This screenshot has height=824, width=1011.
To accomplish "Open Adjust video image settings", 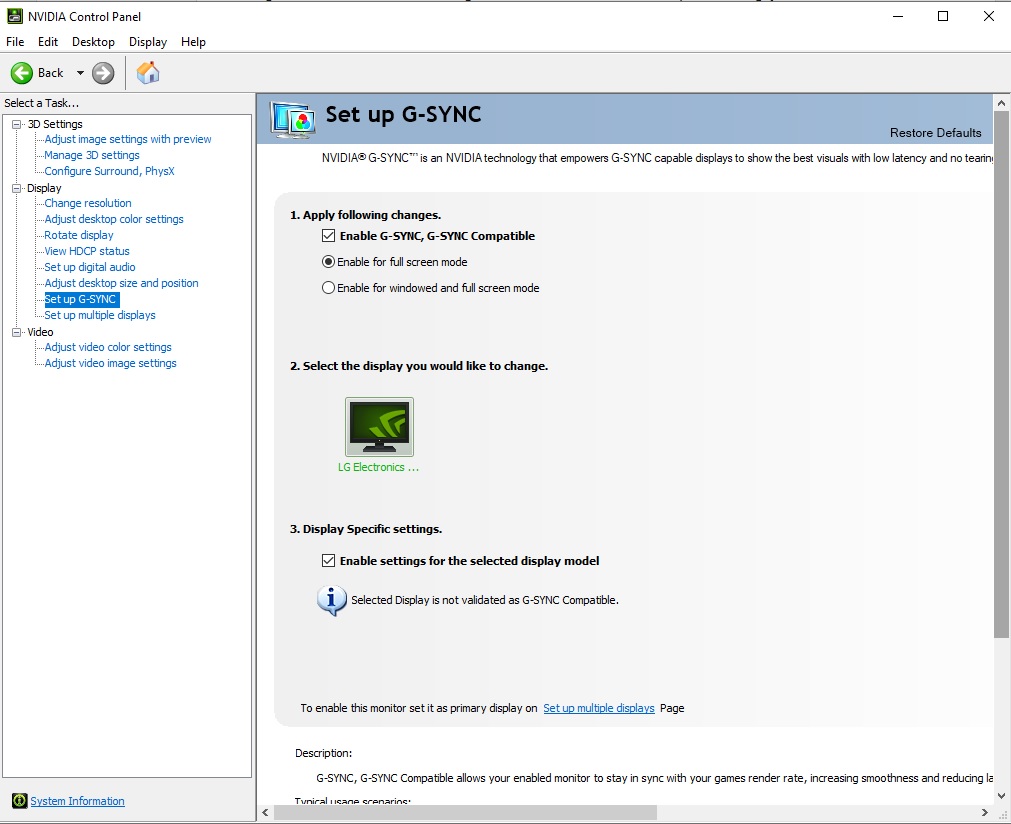I will (110, 363).
